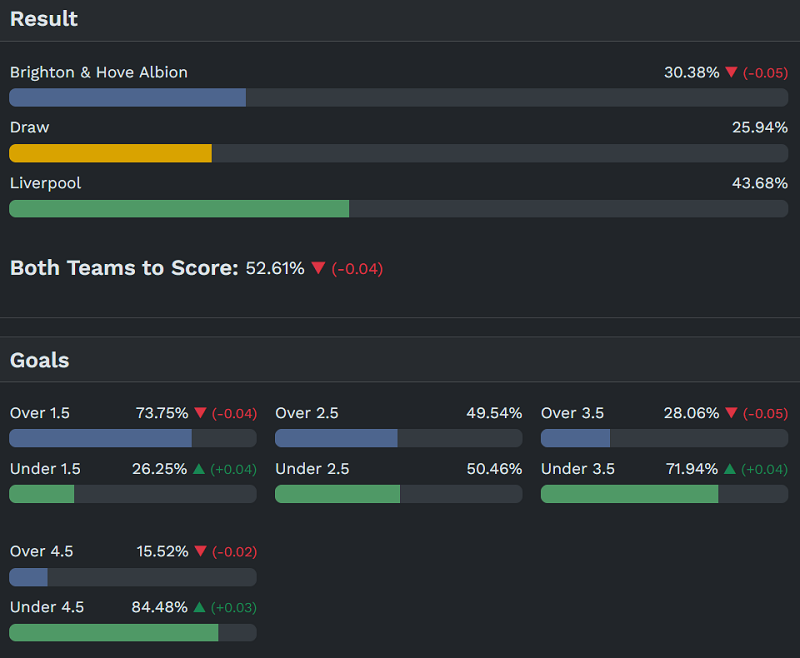
Task: Click the Under 2.5 green bar
Action: tap(337, 494)
